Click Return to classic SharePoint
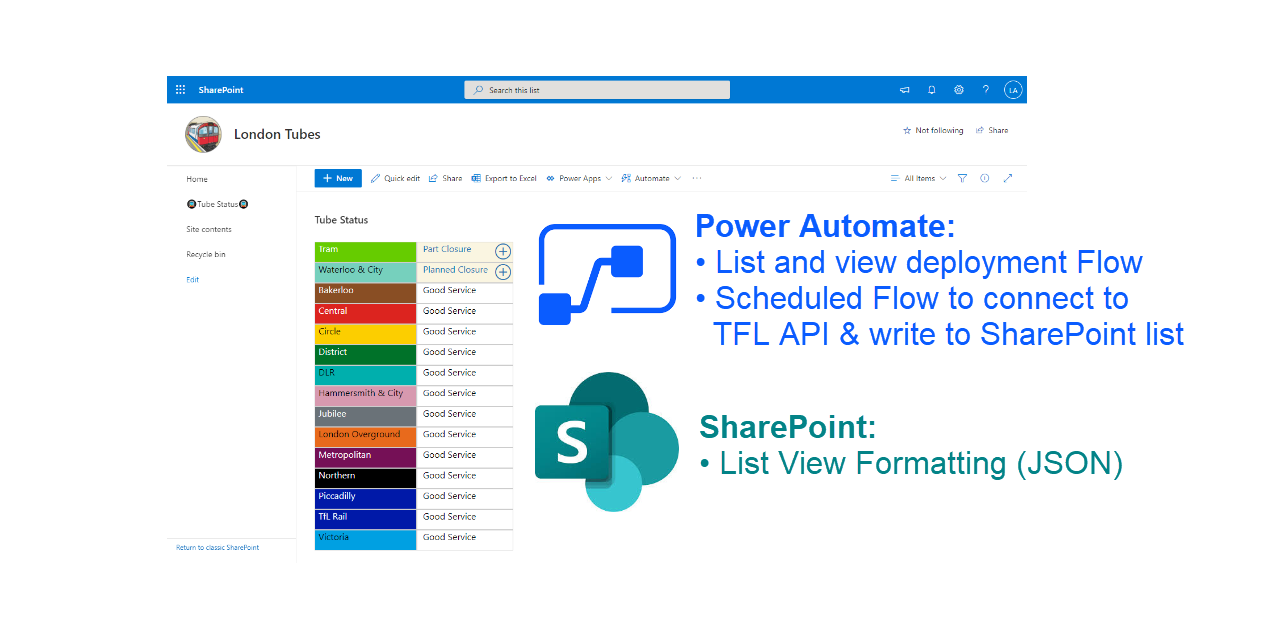The height and width of the screenshot is (640, 1280). coord(218,547)
